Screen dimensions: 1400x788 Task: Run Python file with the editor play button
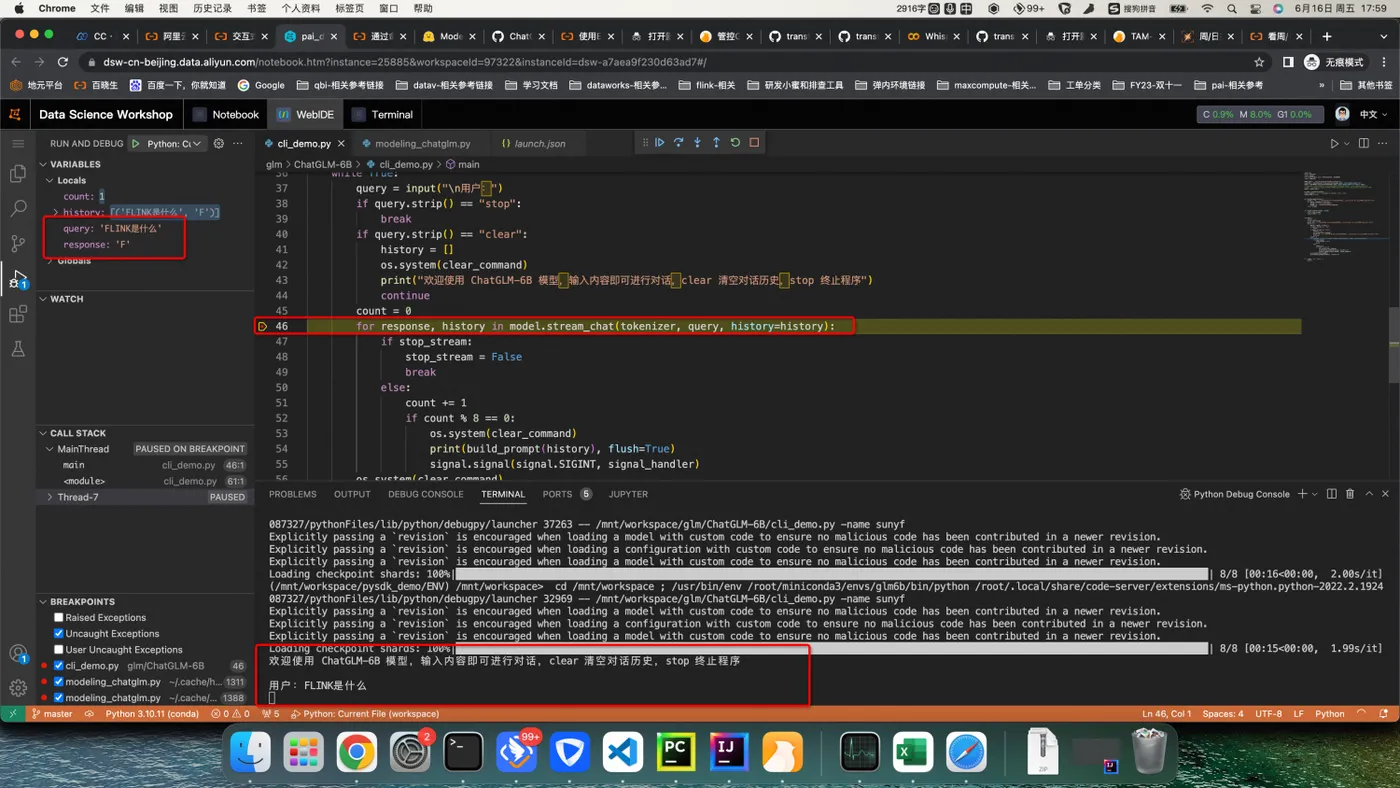pos(1334,144)
